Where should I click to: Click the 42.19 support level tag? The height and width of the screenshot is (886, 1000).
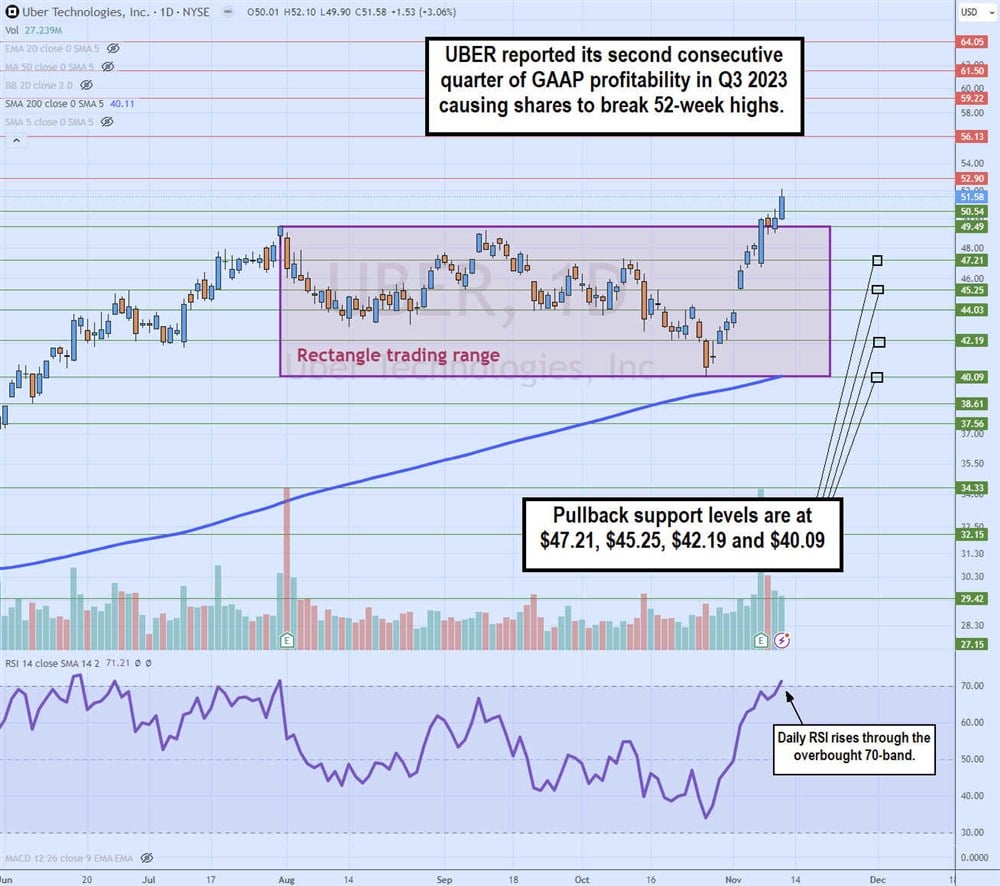click(x=972, y=341)
